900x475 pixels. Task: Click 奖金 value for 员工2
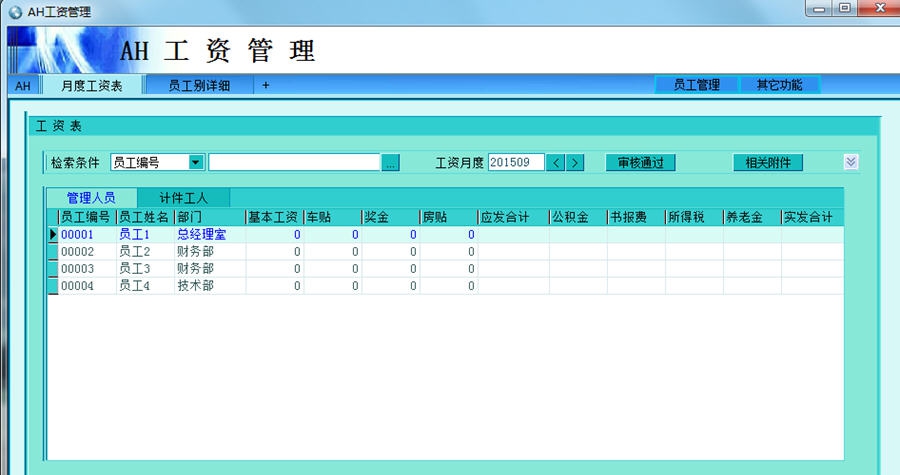pyautogui.click(x=390, y=251)
